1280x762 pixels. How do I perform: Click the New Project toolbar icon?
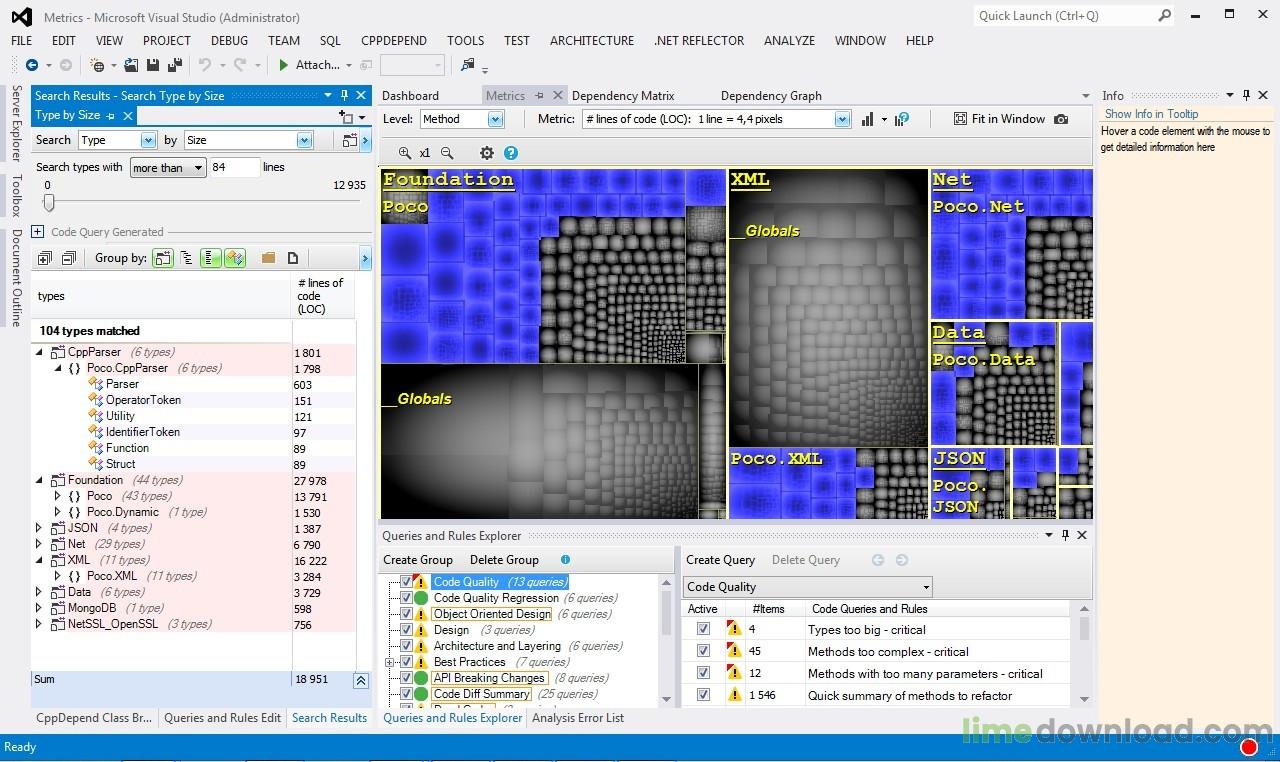pyautogui.click(x=98, y=65)
